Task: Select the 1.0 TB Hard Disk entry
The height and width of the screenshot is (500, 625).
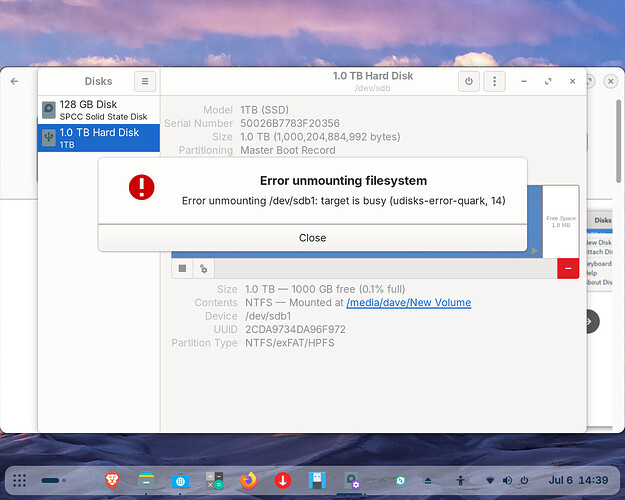Action: [x=99, y=138]
